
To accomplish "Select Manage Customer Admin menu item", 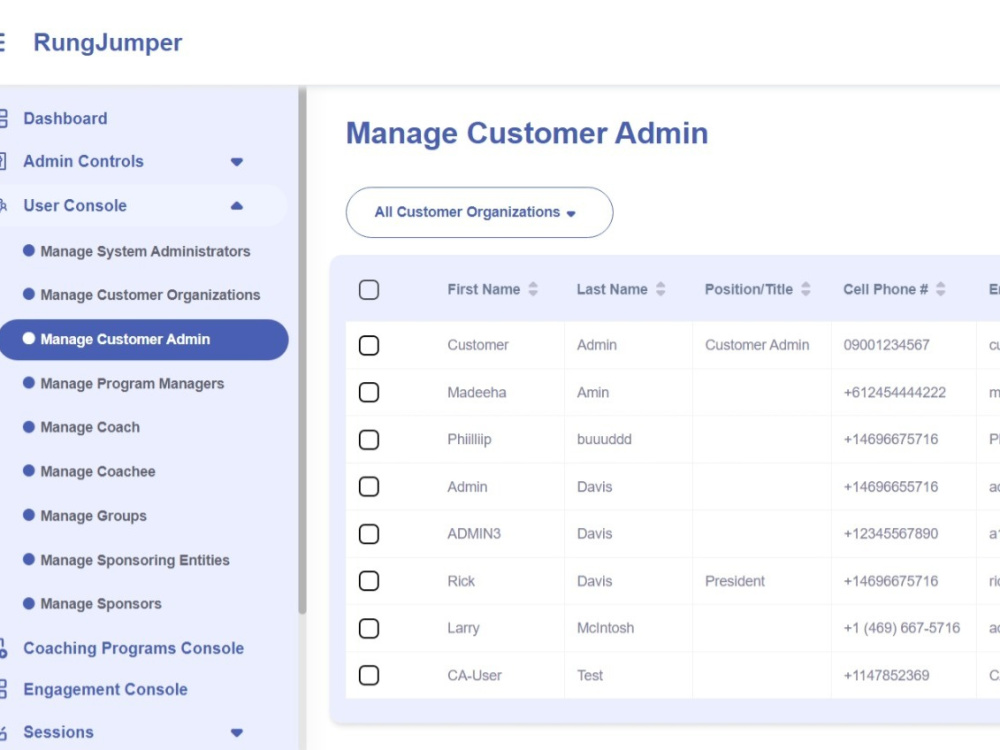I will click(x=143, y=339).
